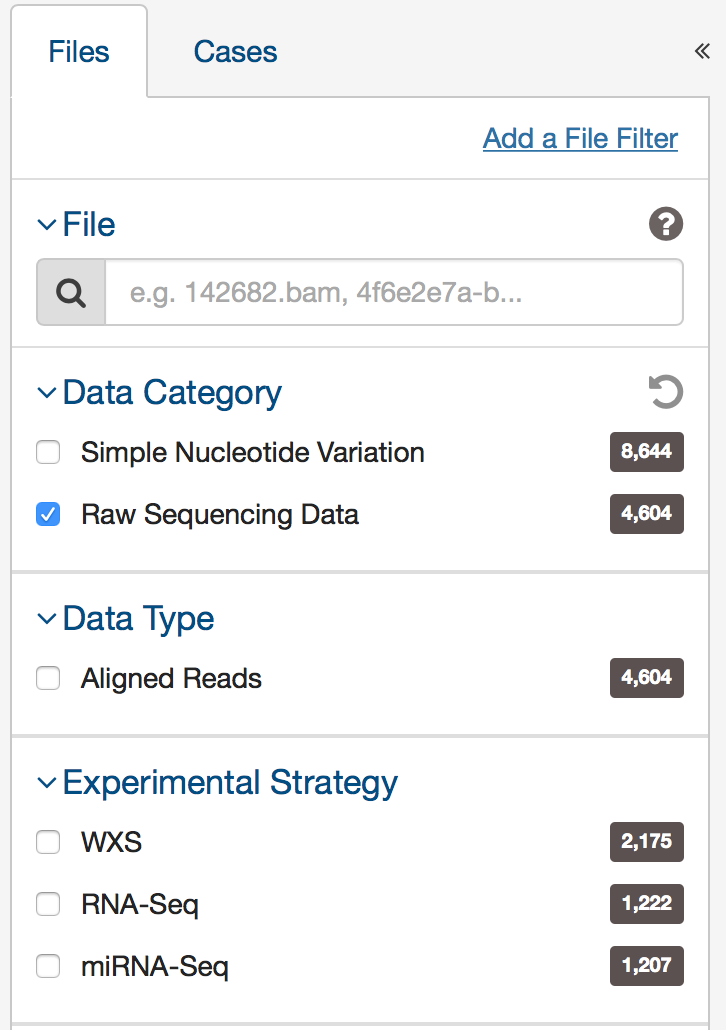Check the WXS experimental strategy
Viewport: 726px width, 1030px height.
[48, 842]
